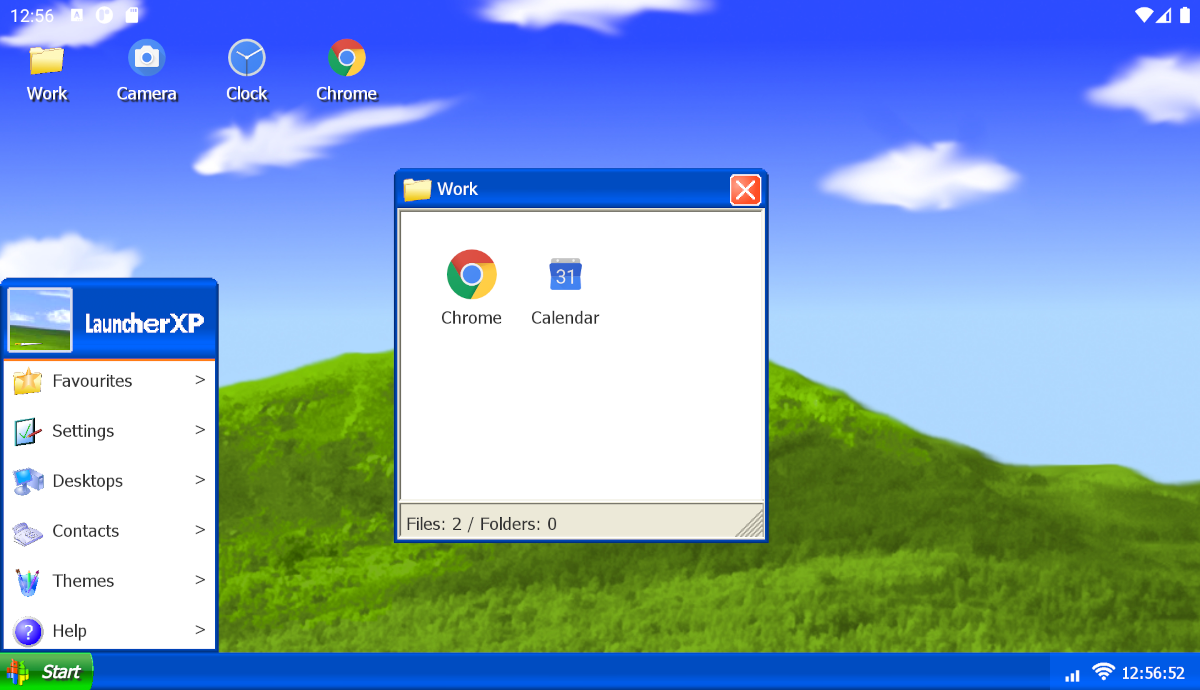Expand the Settings submenu arrow

coord(200,430)
